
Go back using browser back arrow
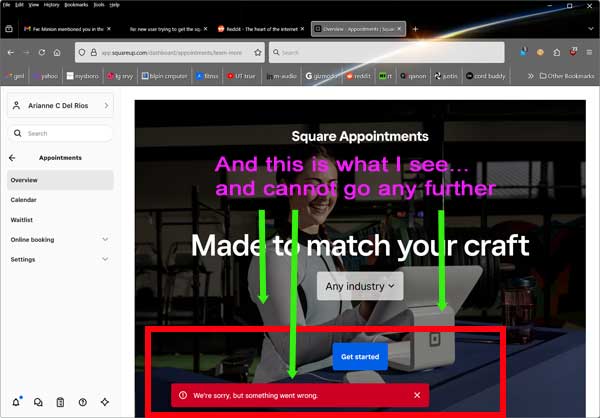[11, 52]
